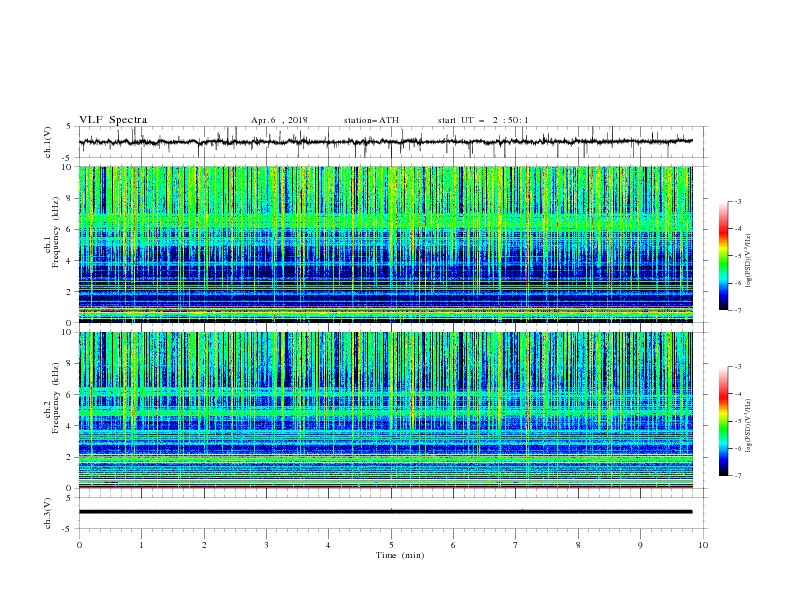792x612 pixels.
Task: Click the "-3" label on ch.1 color bar
Action: [737, 201]
